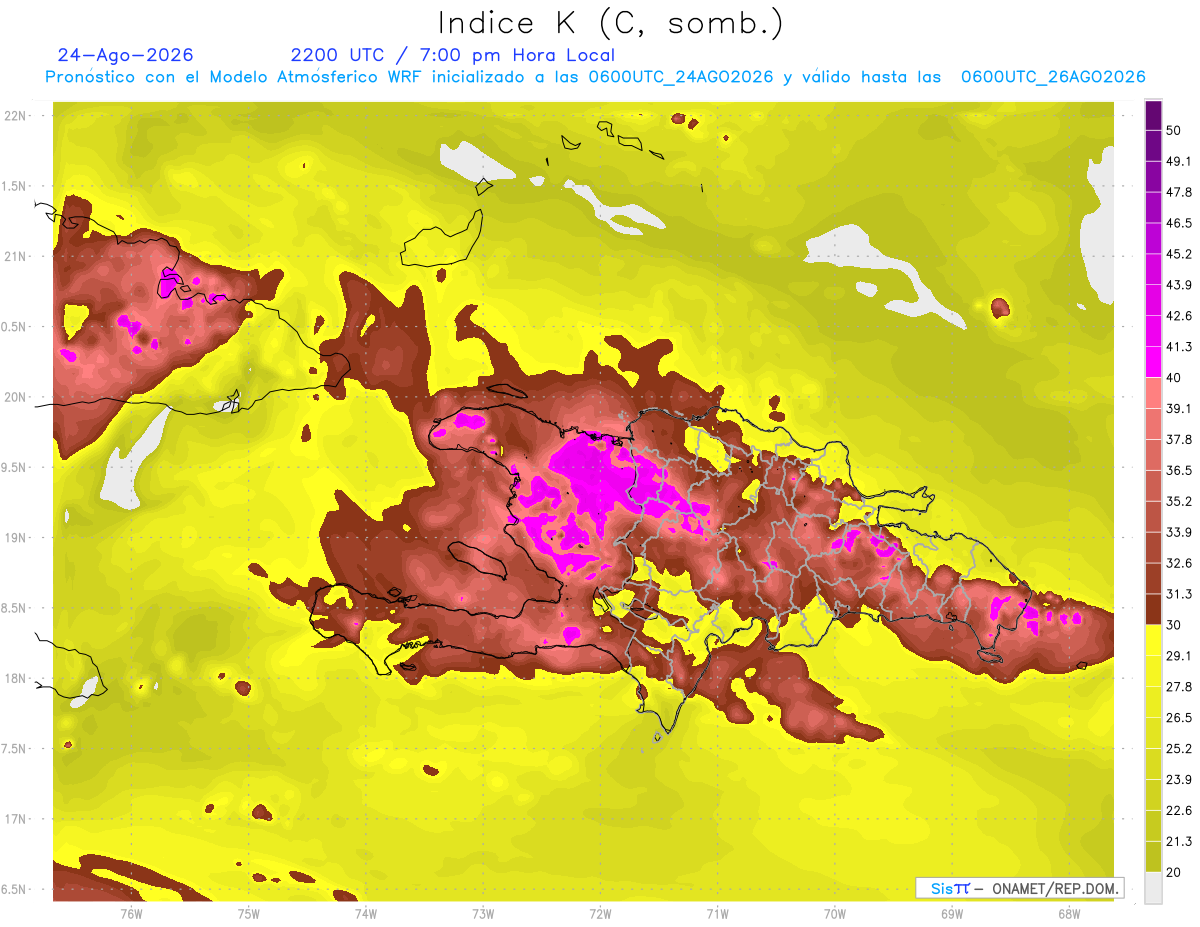Click the "7.5N" latitude tick label
Image resolution: width=1200 pixels, height=927 pixels.
(x=15, y=749)
